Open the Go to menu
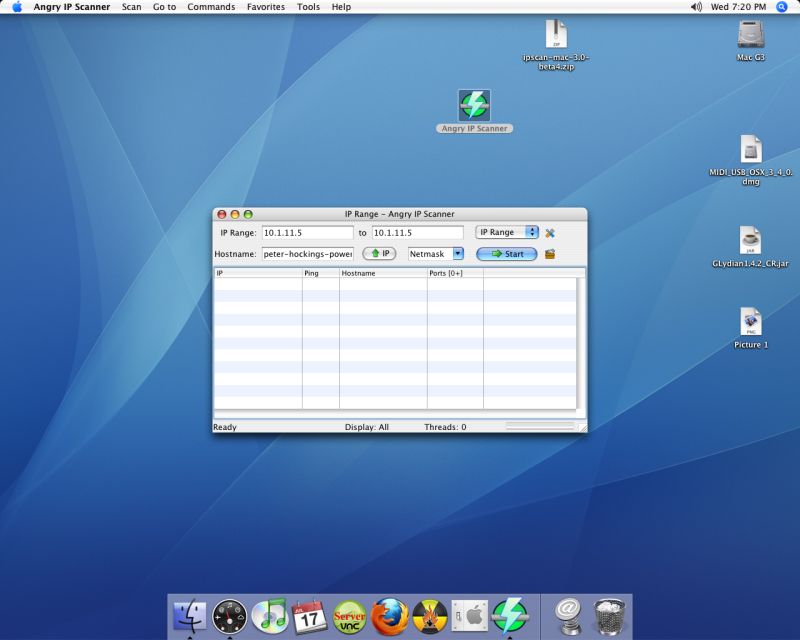 pyautogui.click(x=164, y=7)
